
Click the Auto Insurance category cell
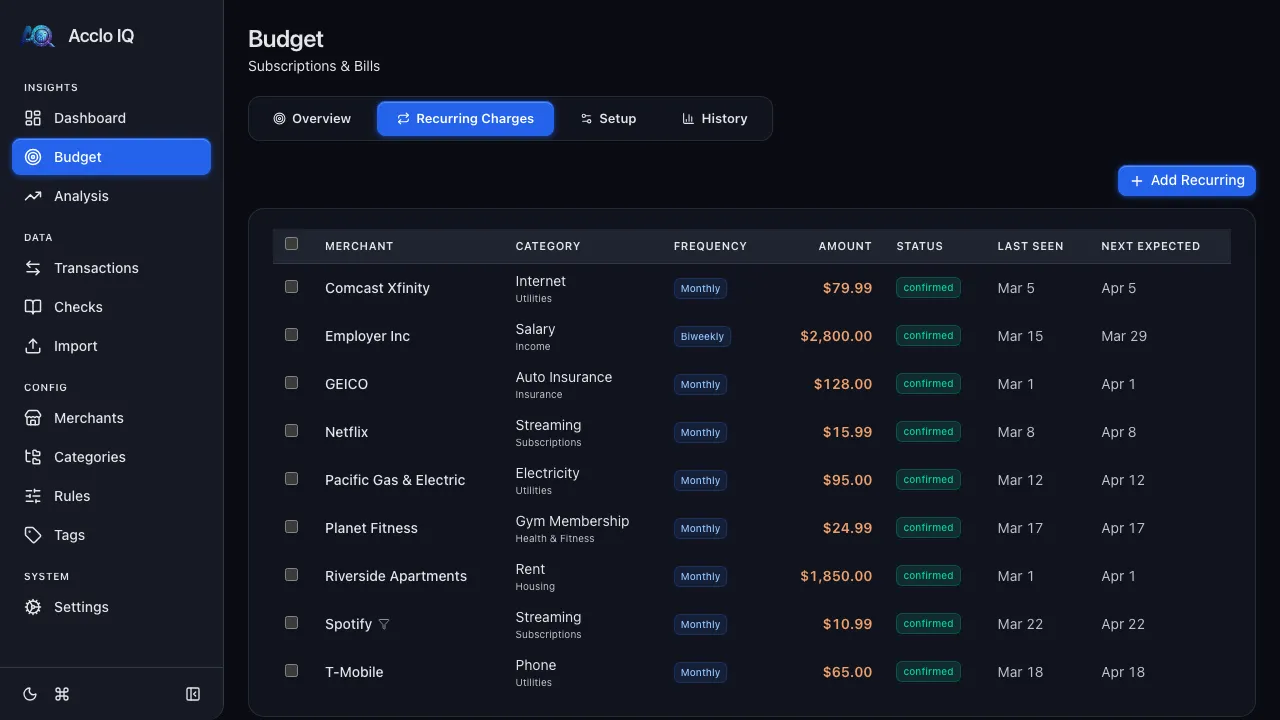pos(564,384)
